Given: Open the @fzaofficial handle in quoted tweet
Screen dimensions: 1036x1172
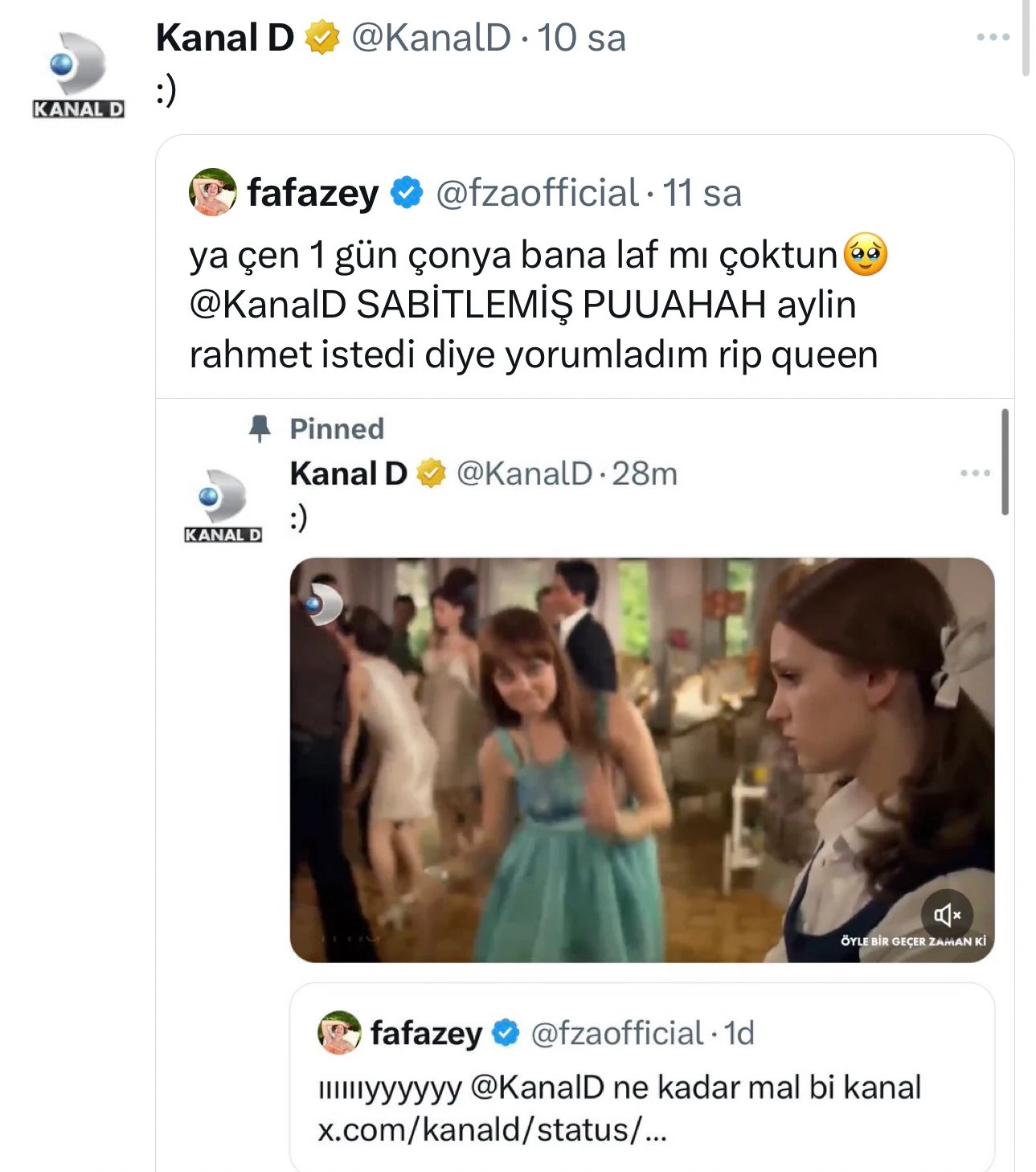Looking at the screenshot, I should point(536,193).
